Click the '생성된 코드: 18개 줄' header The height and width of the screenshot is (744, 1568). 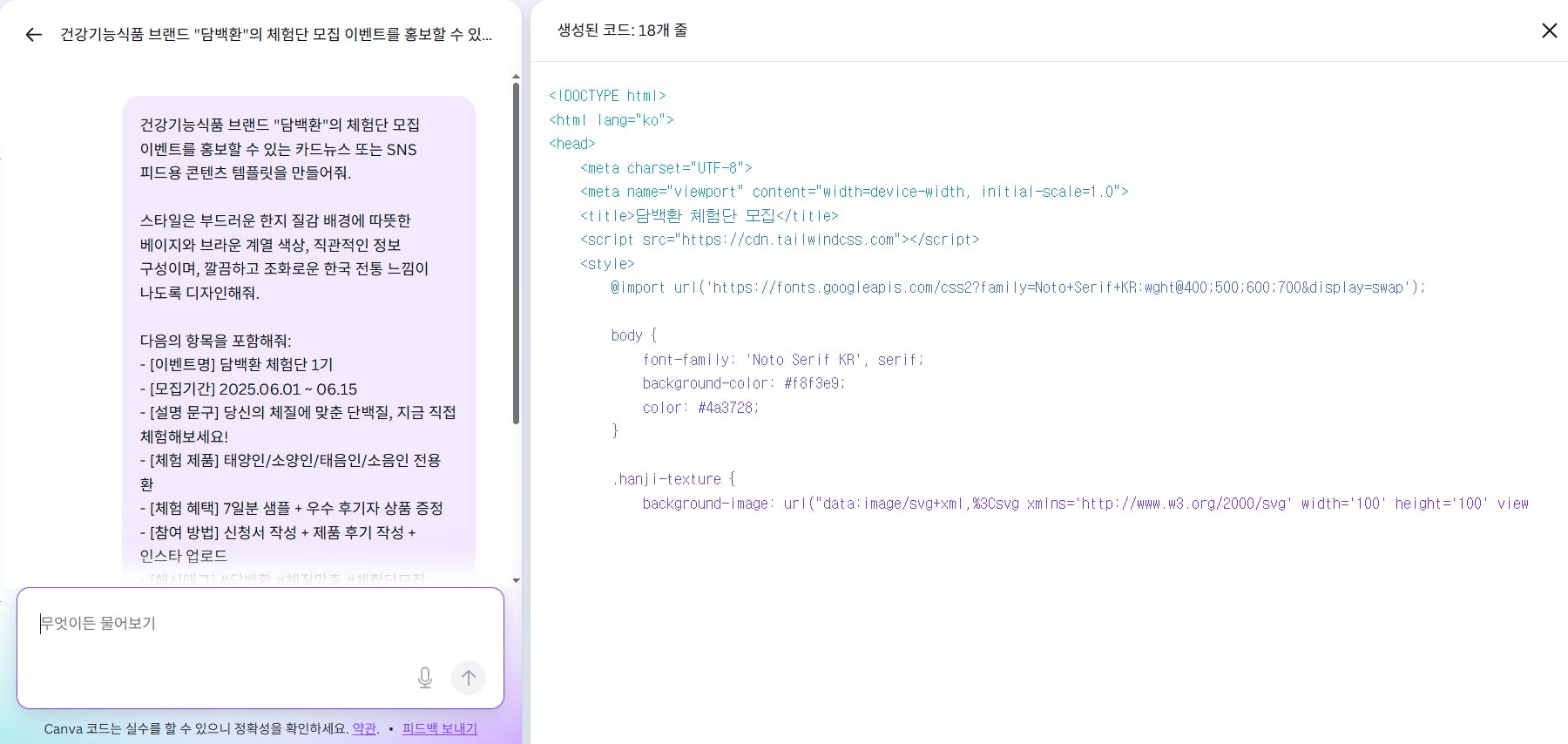pos(622,30)
